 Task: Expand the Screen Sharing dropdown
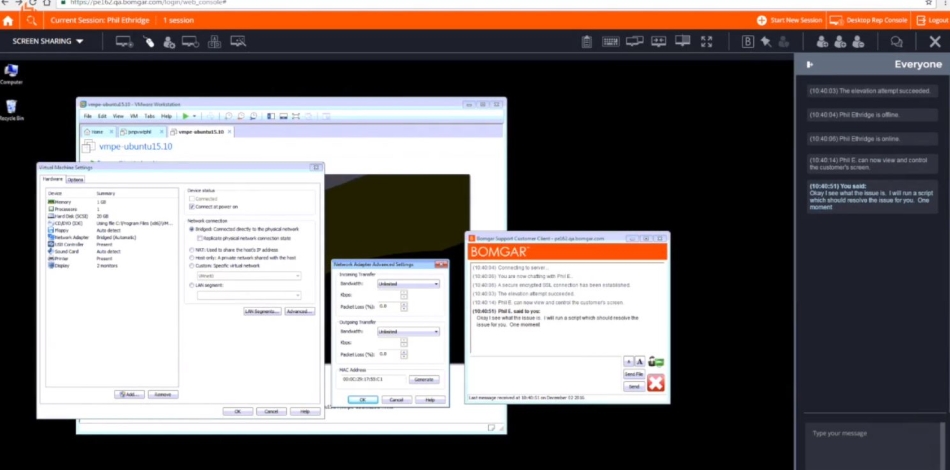tap(48, 42)
